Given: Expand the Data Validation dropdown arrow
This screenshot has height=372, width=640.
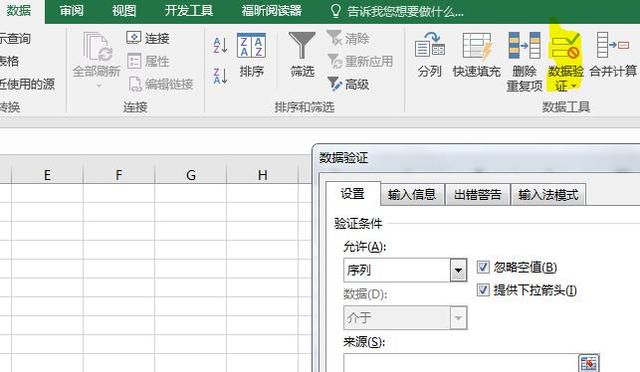Looking at the screenshot, I should (x=574, y=86).
